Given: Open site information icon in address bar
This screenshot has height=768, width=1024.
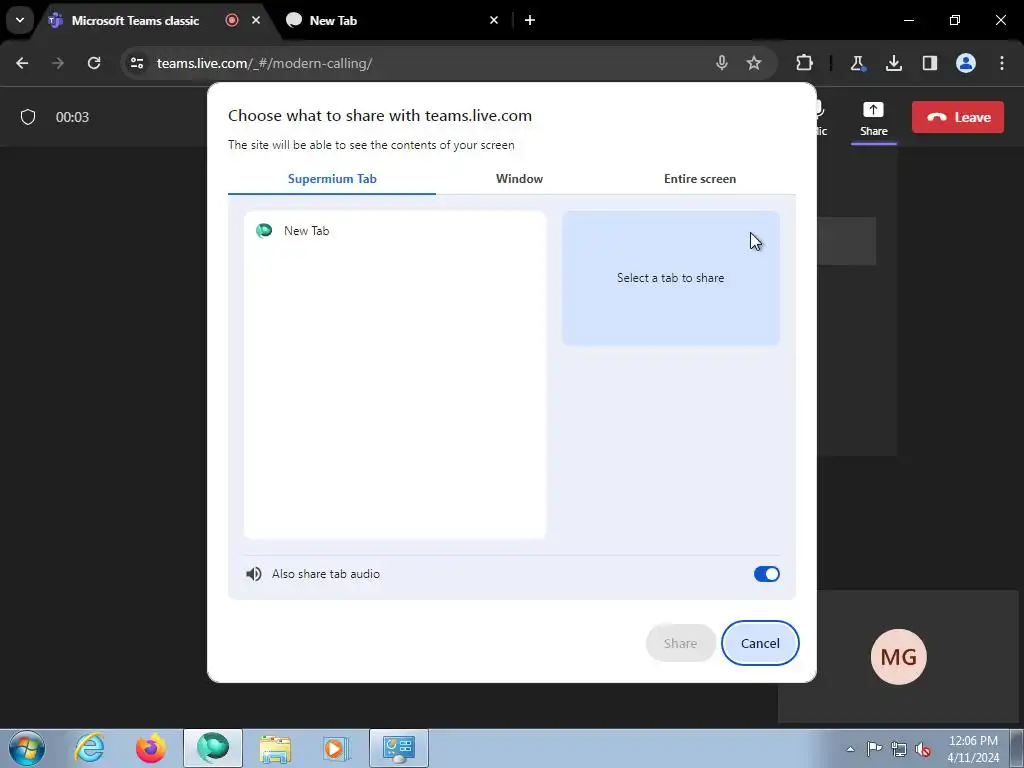Looking at the screenshot, I should tap(137, 63).
